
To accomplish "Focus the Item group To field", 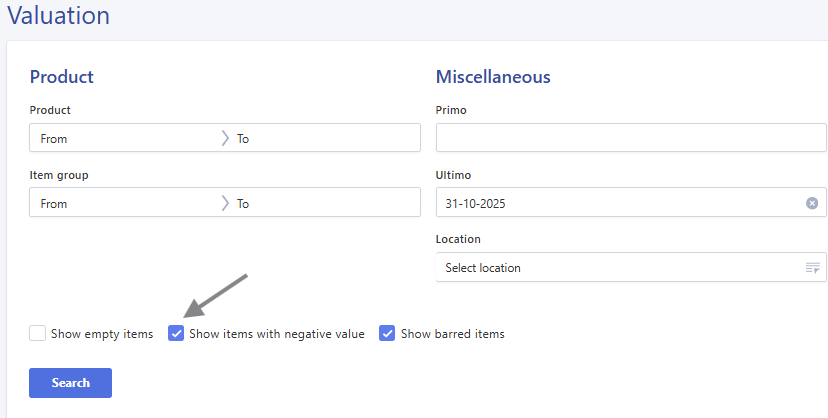I will [x=325, y=204].
